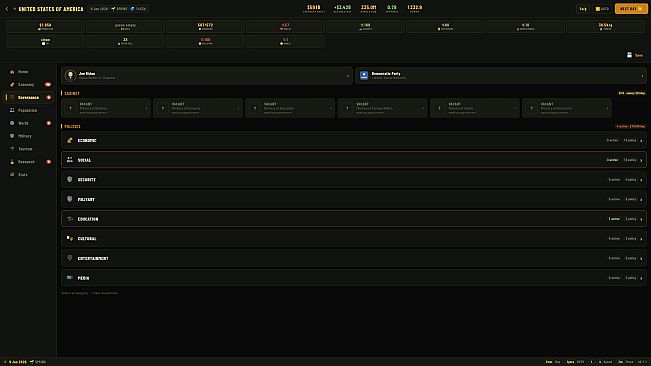This screenshot has height=366, width=651.
Task: Appoint the vacant Ministry of Economy slot
Action: click(x=198, y=108)
